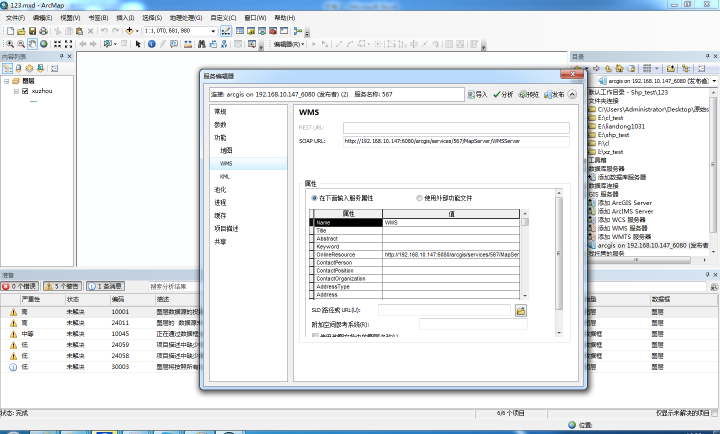
Task: Select 常规 in service editor sidebar
Action: point(220,112)
